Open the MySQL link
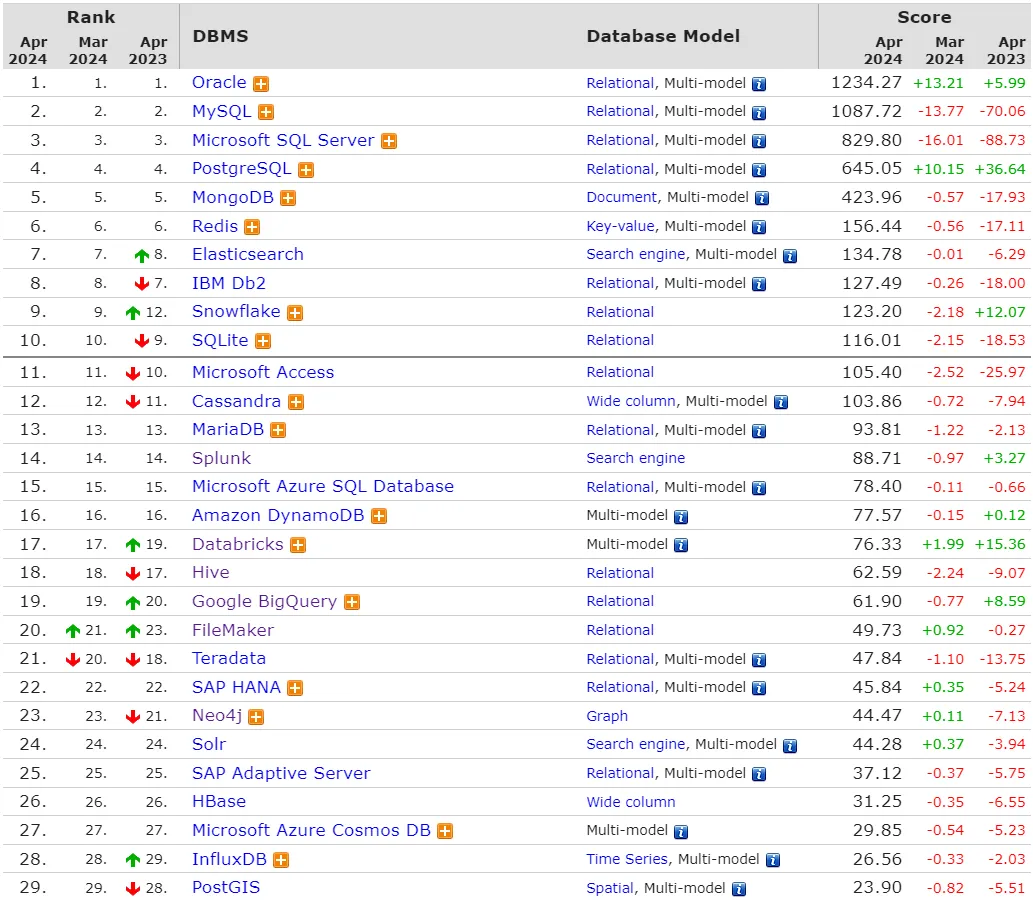Viewport: 1033px width, 900px height. coord(221,111)
